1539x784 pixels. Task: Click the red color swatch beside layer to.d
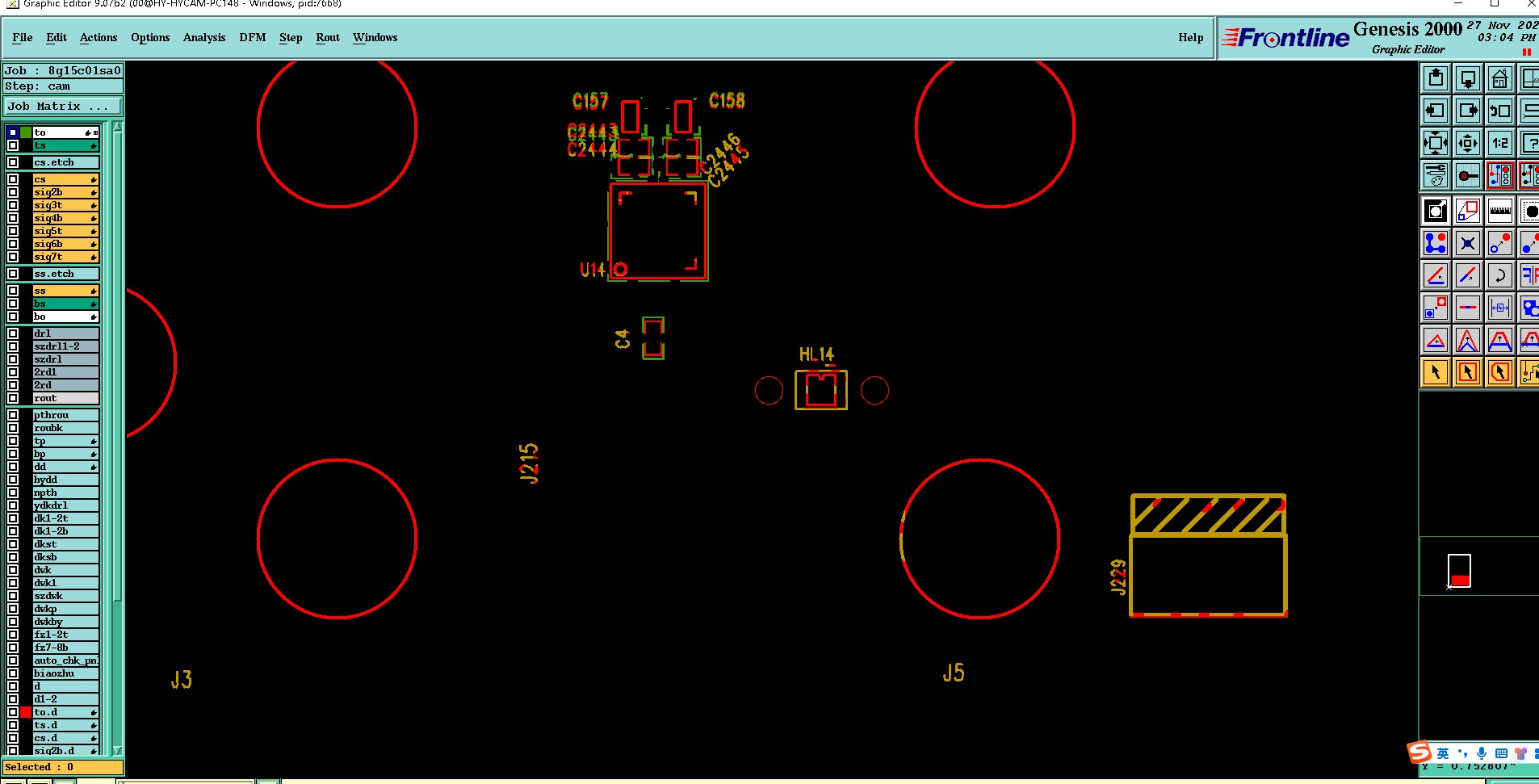click(x=26, y=712)
